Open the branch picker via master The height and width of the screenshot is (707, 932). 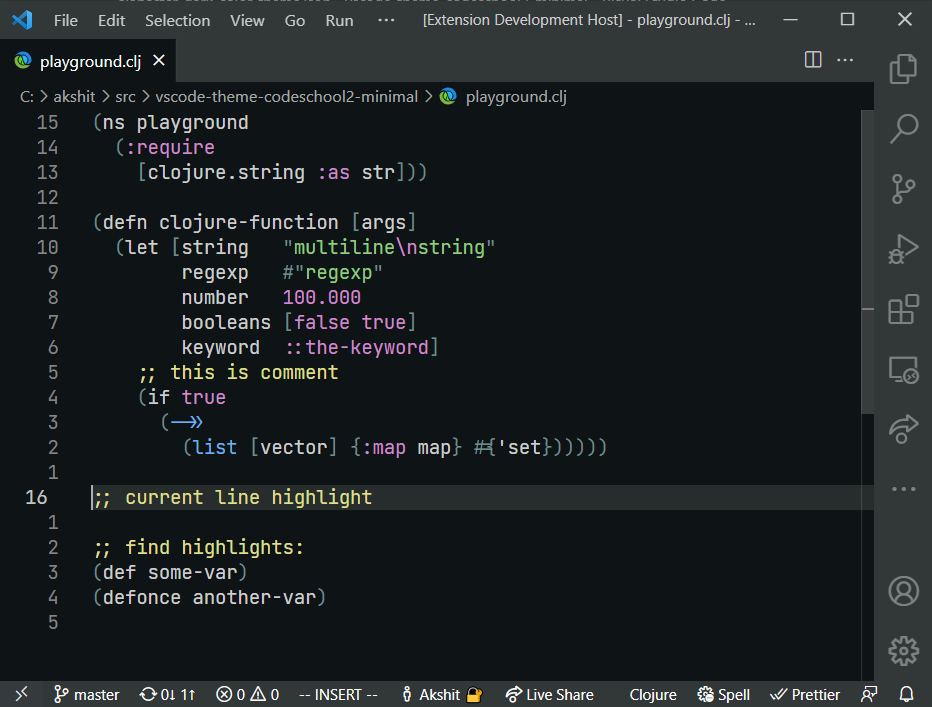86,694
